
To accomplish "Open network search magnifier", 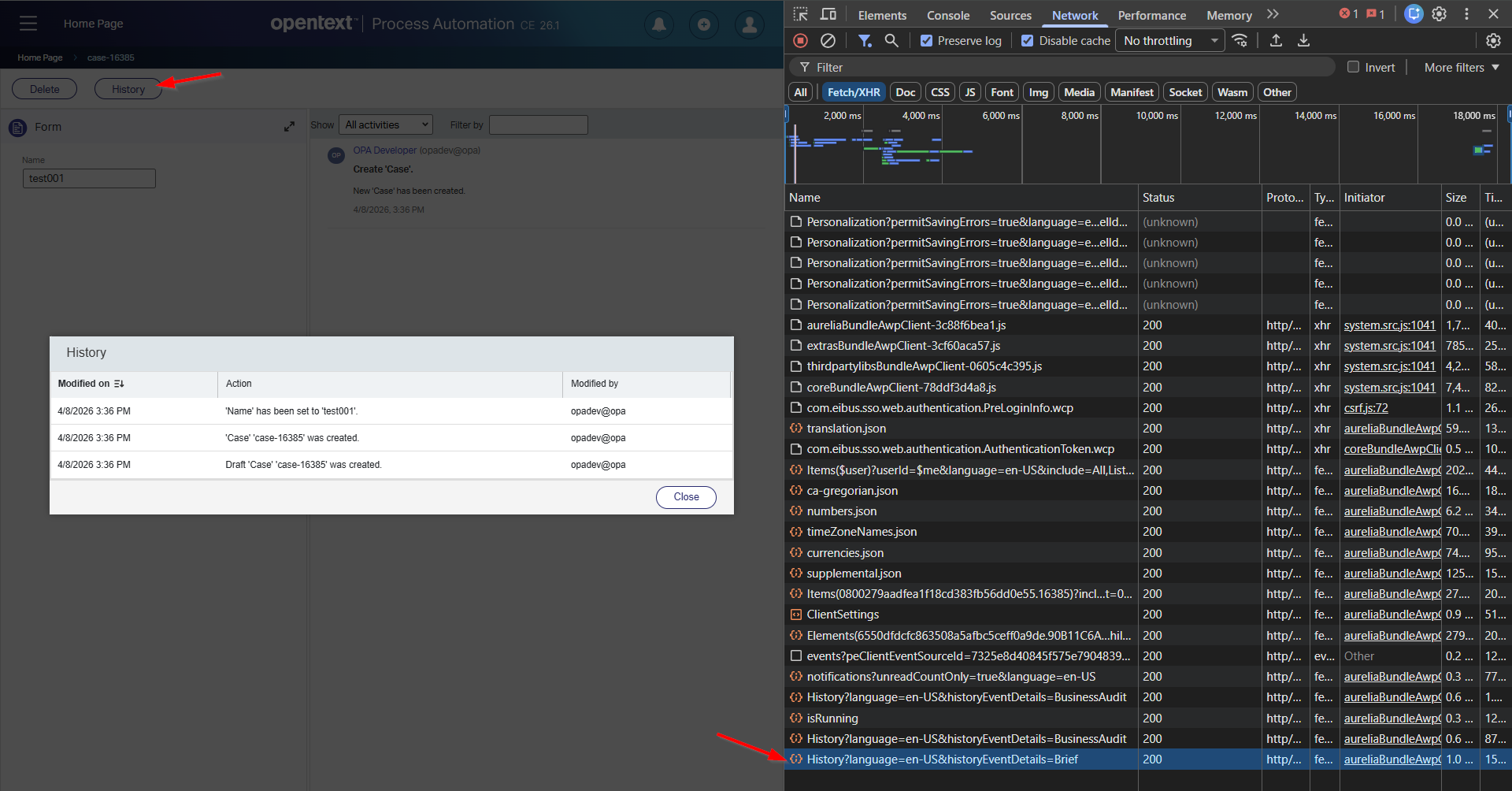I will coord(891,40).
